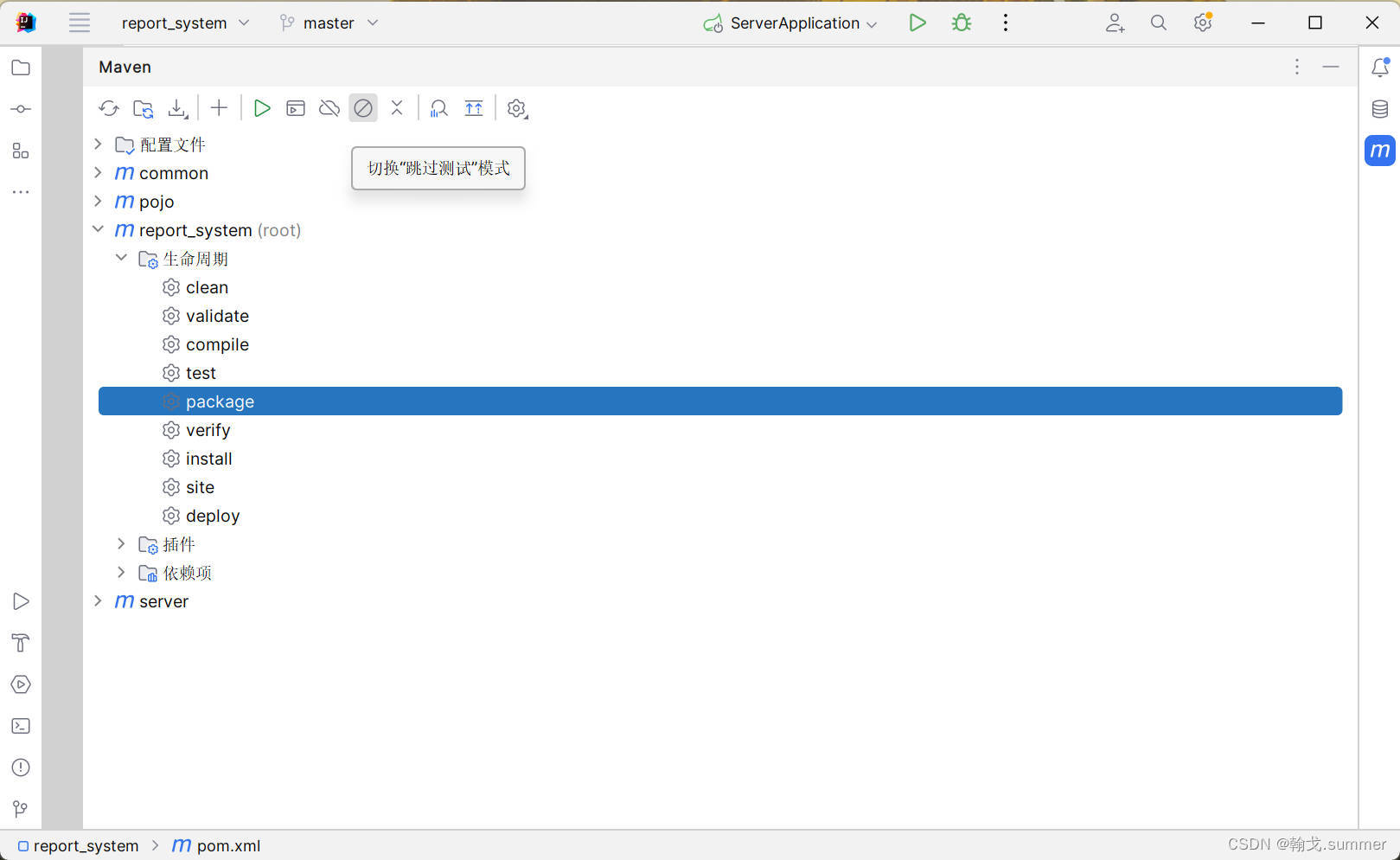Open the Terminal tool window
The height and width of the screenshot is (860, 1400).
pos(21,725)
